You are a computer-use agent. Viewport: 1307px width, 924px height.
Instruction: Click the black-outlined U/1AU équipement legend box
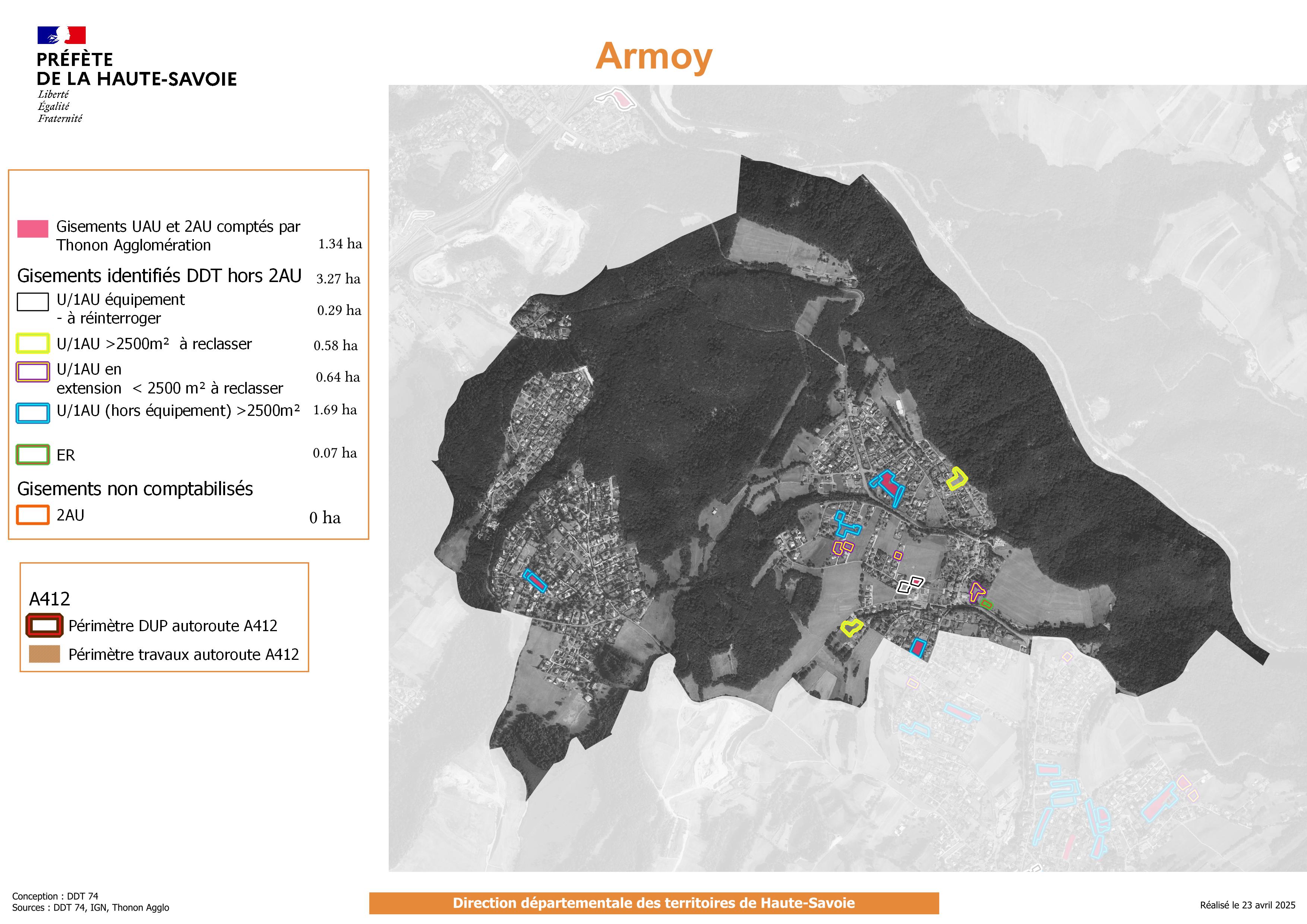(32, 302)
